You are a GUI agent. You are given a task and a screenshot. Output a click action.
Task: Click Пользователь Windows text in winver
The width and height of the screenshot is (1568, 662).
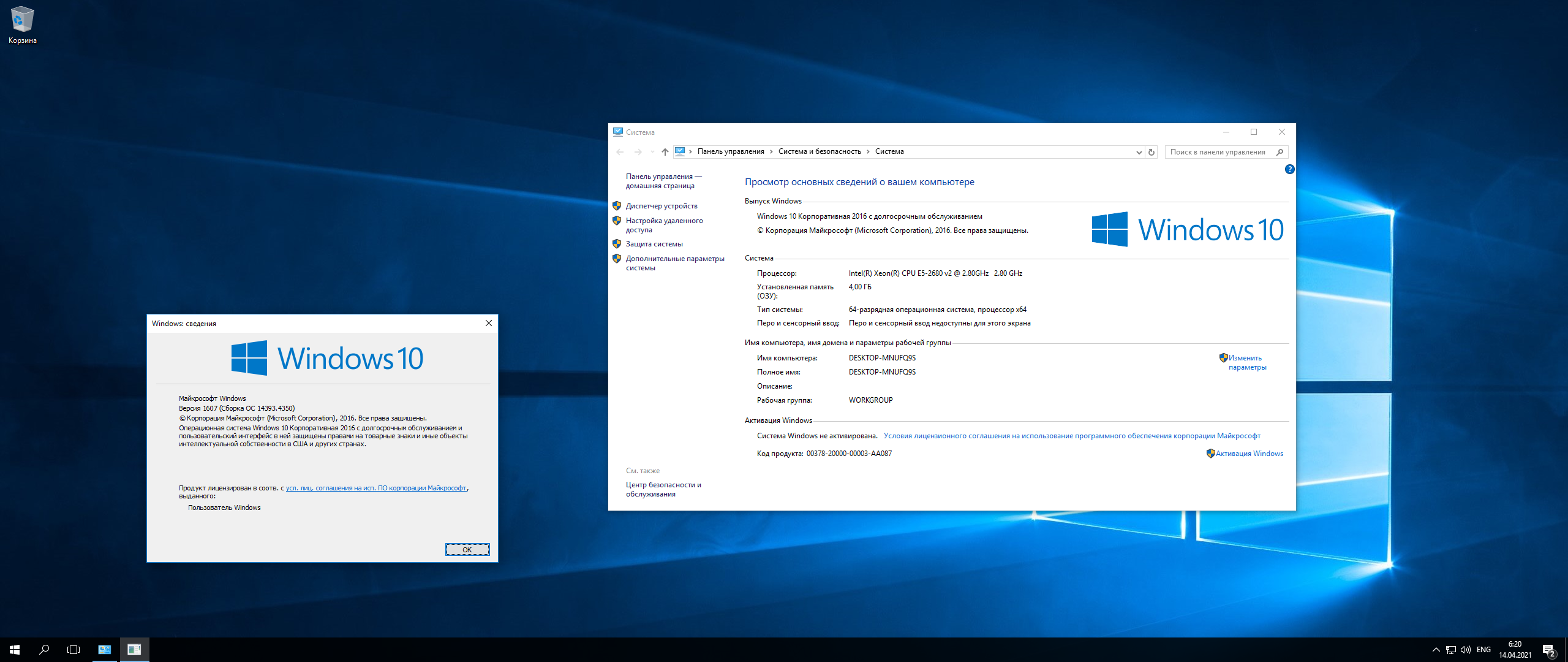click(224, 508)
